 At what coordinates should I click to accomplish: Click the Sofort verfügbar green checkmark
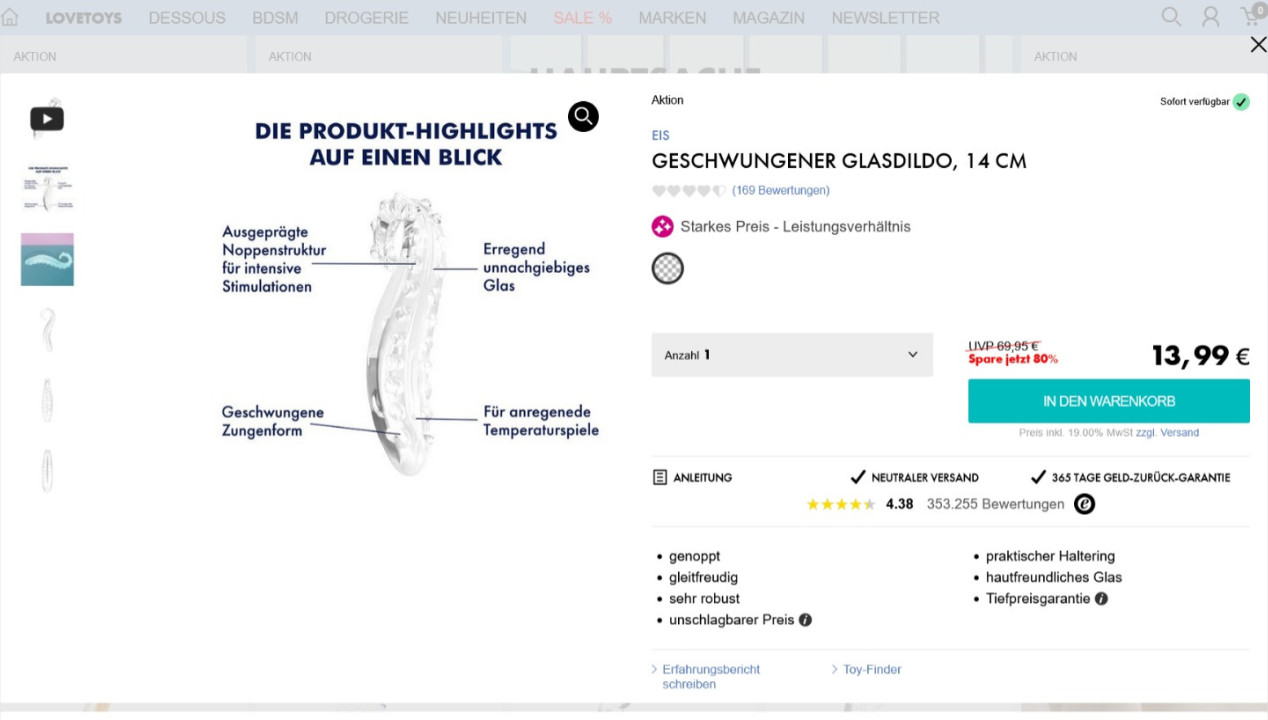[x=1240, y=101]
